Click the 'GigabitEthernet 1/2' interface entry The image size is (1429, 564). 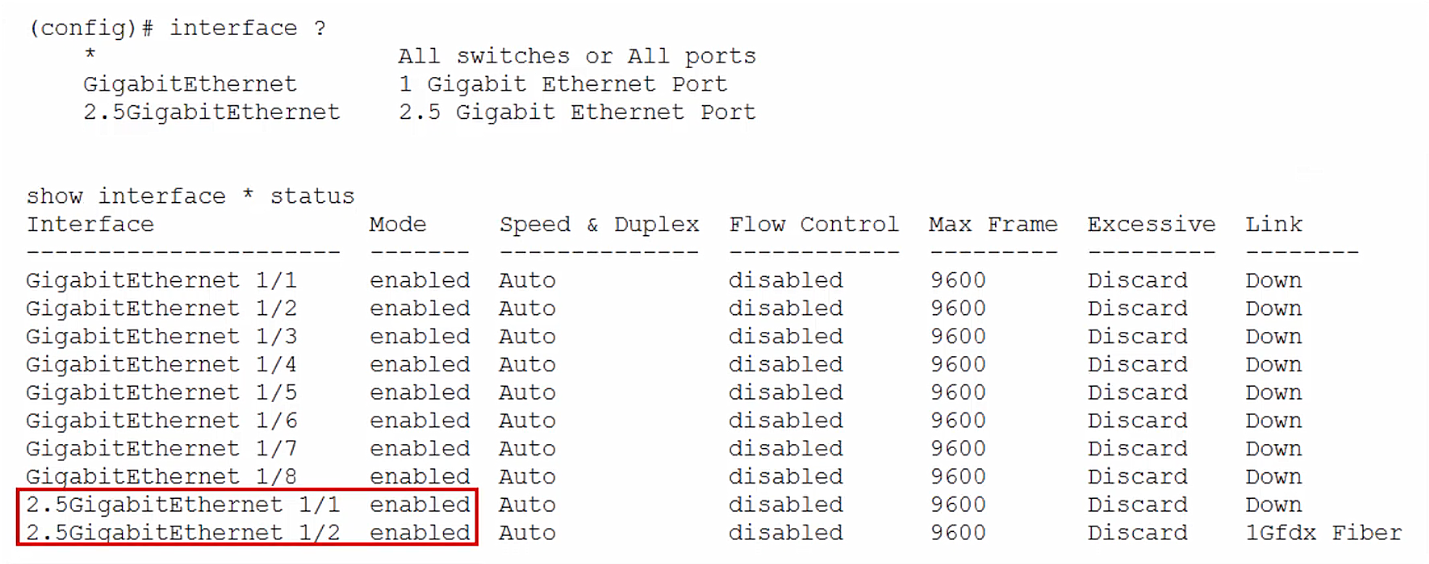(x=162, y=309)
